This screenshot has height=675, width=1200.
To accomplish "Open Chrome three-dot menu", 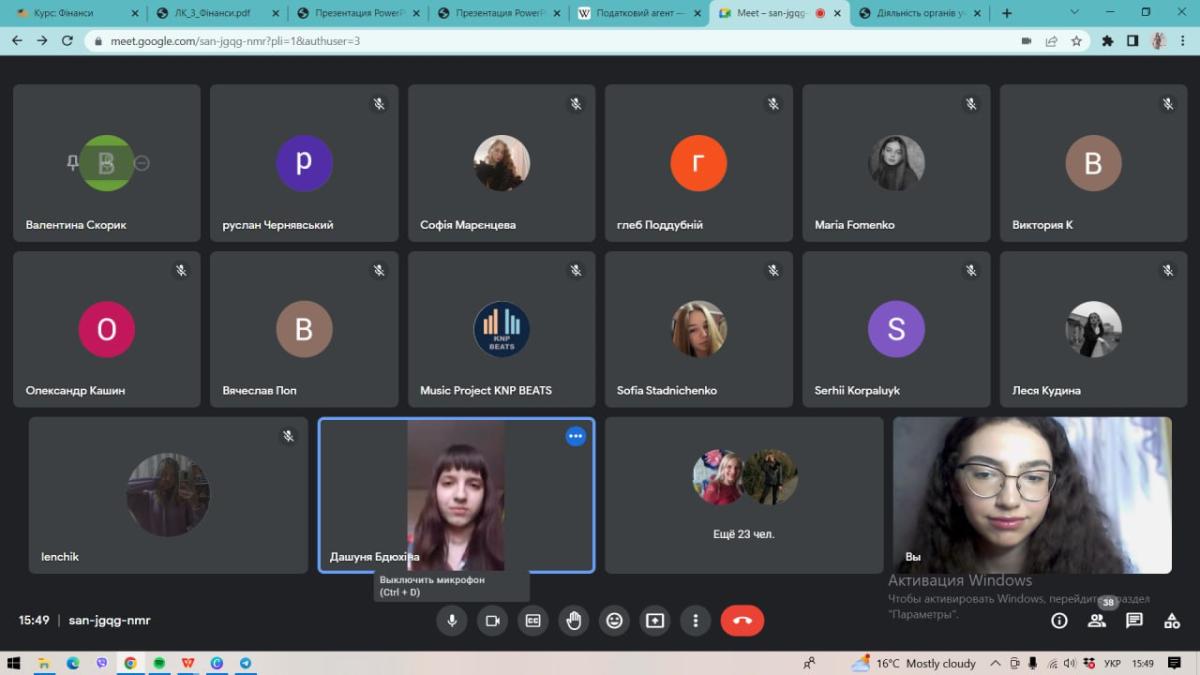I will pos(1182,41).
